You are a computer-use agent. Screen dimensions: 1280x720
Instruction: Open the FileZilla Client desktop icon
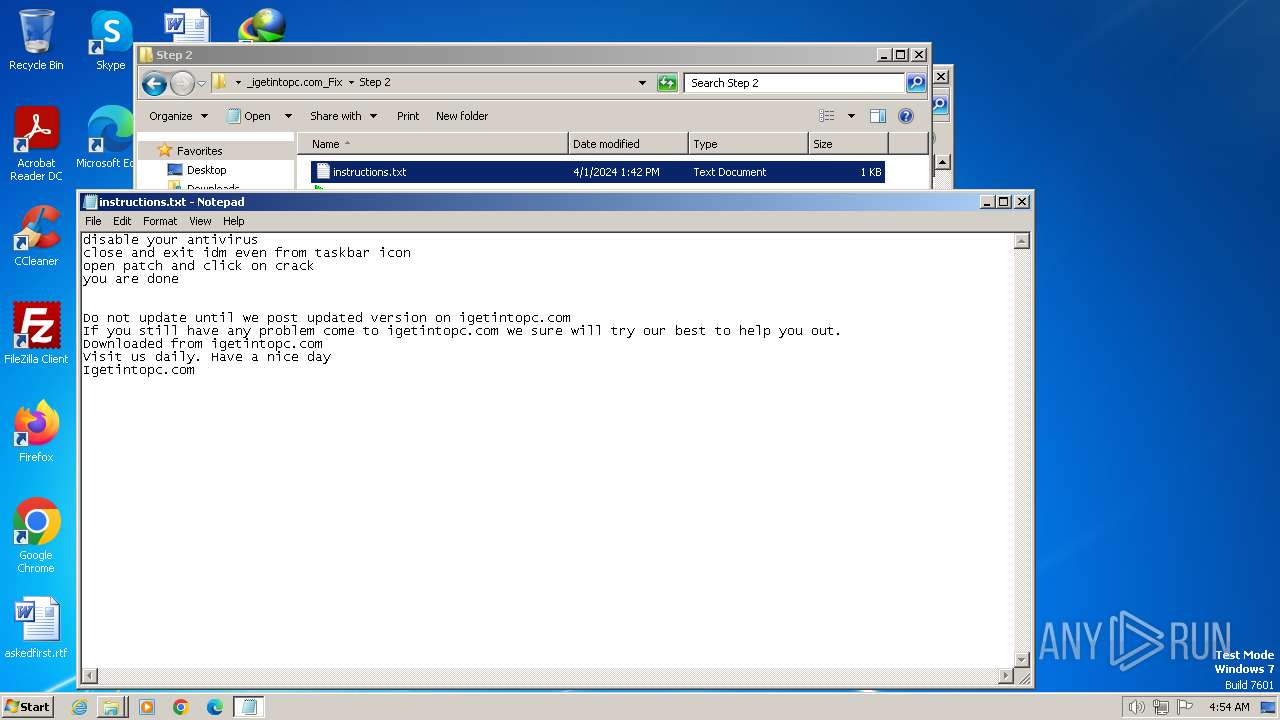(x=36, y=334)
